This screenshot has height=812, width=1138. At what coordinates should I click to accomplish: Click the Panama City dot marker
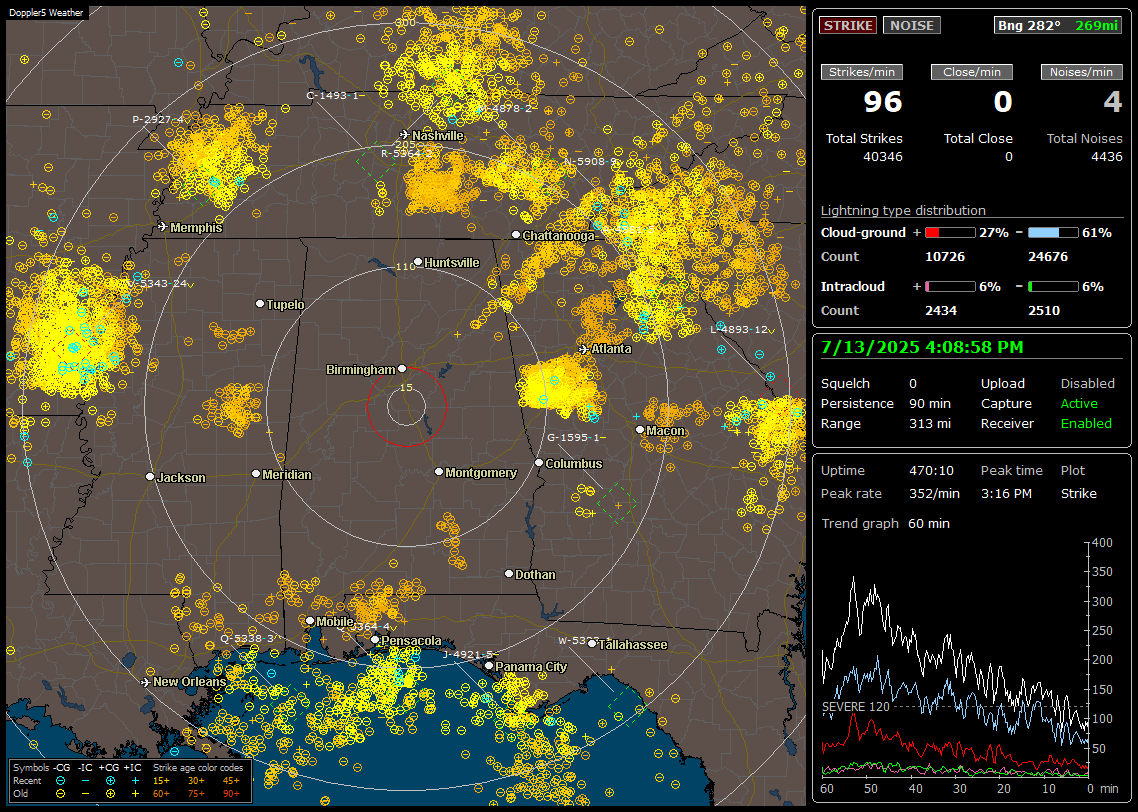pyautogui.click(x=489, y=665)
